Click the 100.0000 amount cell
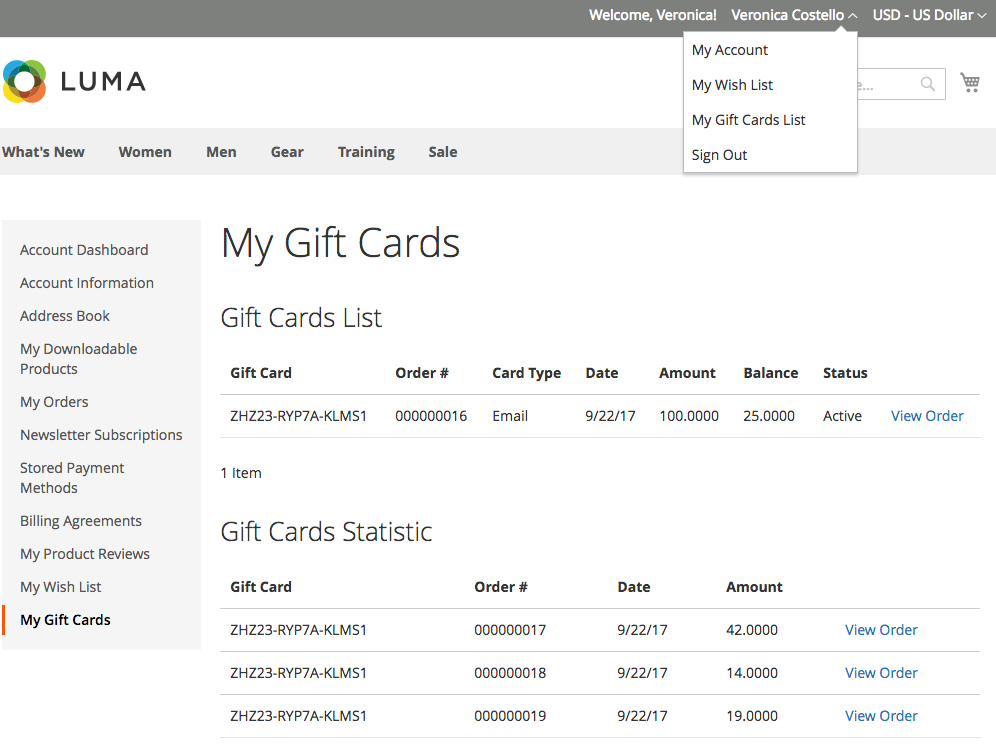The width and height of the screenshot is (996, 745). tap(689, 416)
